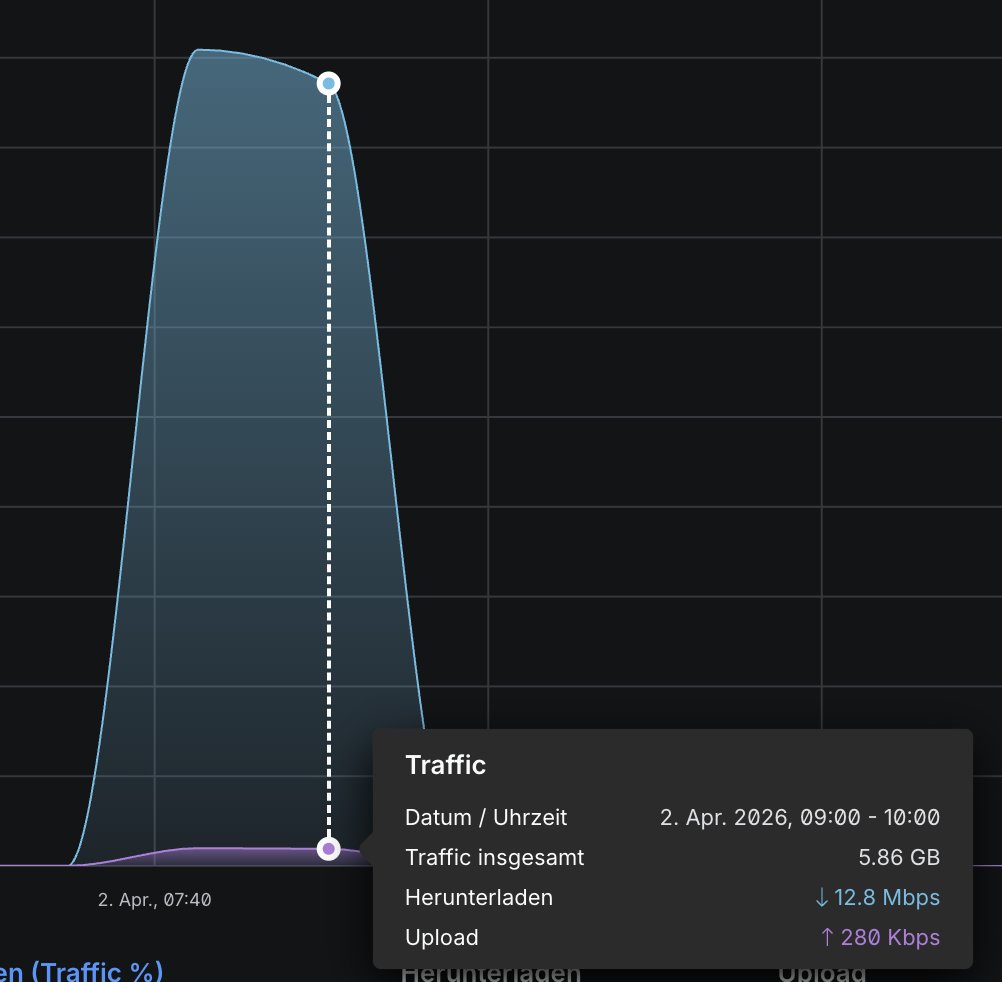Image resolution: width=1002 pixels, height=982 pixels.
Task: Click the 'Traffic' tooltip title
Action: [445, 765]
